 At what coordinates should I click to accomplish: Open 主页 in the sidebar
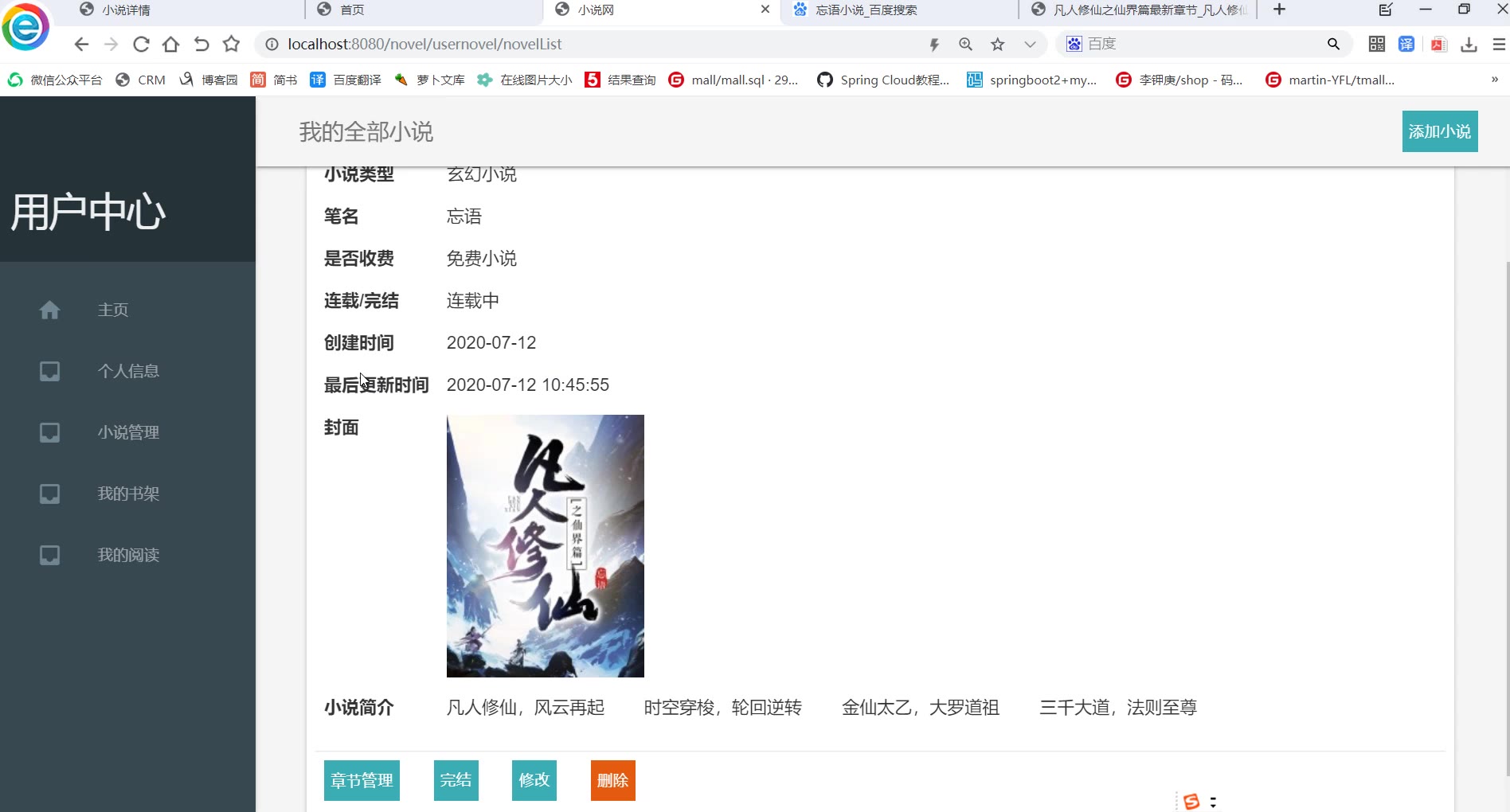(113, 310)
